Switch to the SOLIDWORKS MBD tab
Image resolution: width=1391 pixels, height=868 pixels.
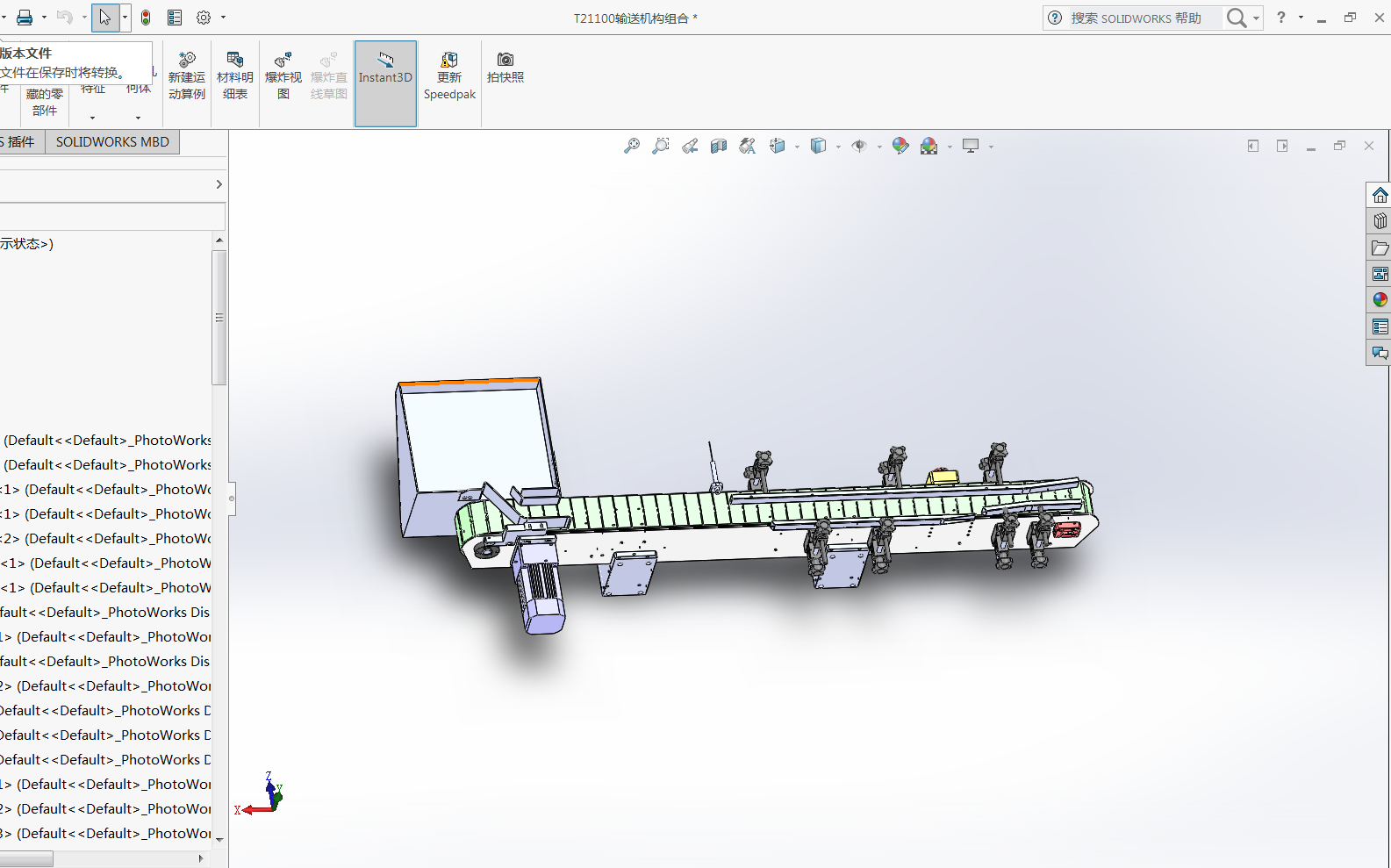click(112, 142)
